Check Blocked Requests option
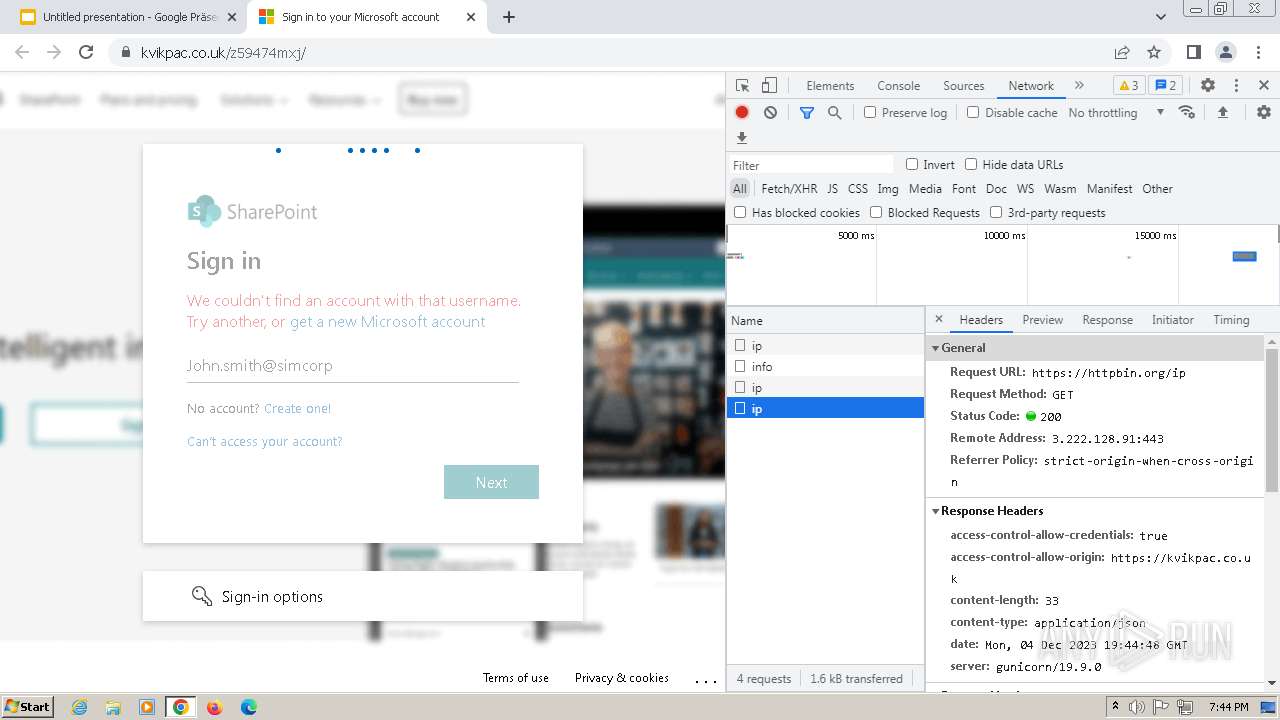 coord(876,212)
